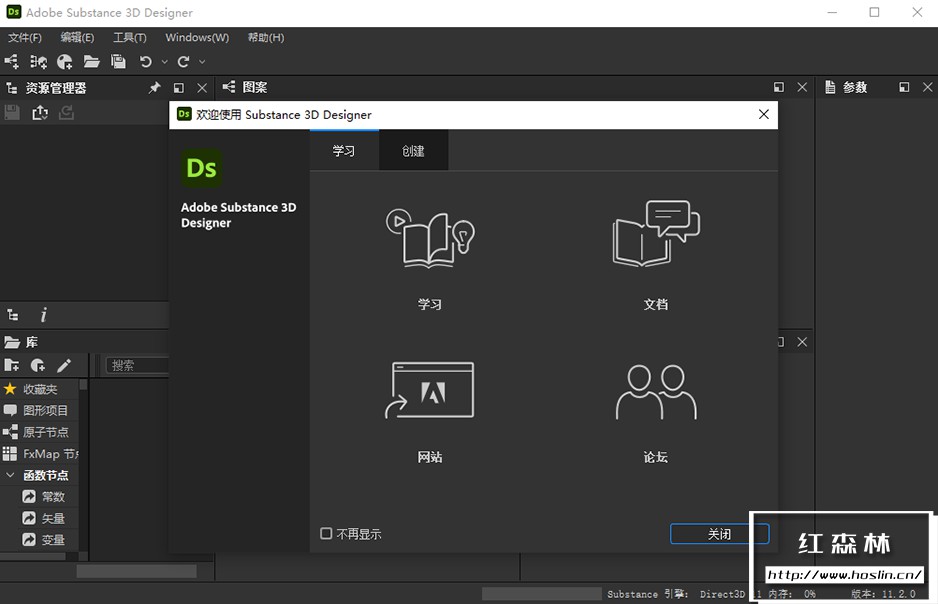Open a package with the folder icon
Viewport: 938px width, 604px height.
92,62
